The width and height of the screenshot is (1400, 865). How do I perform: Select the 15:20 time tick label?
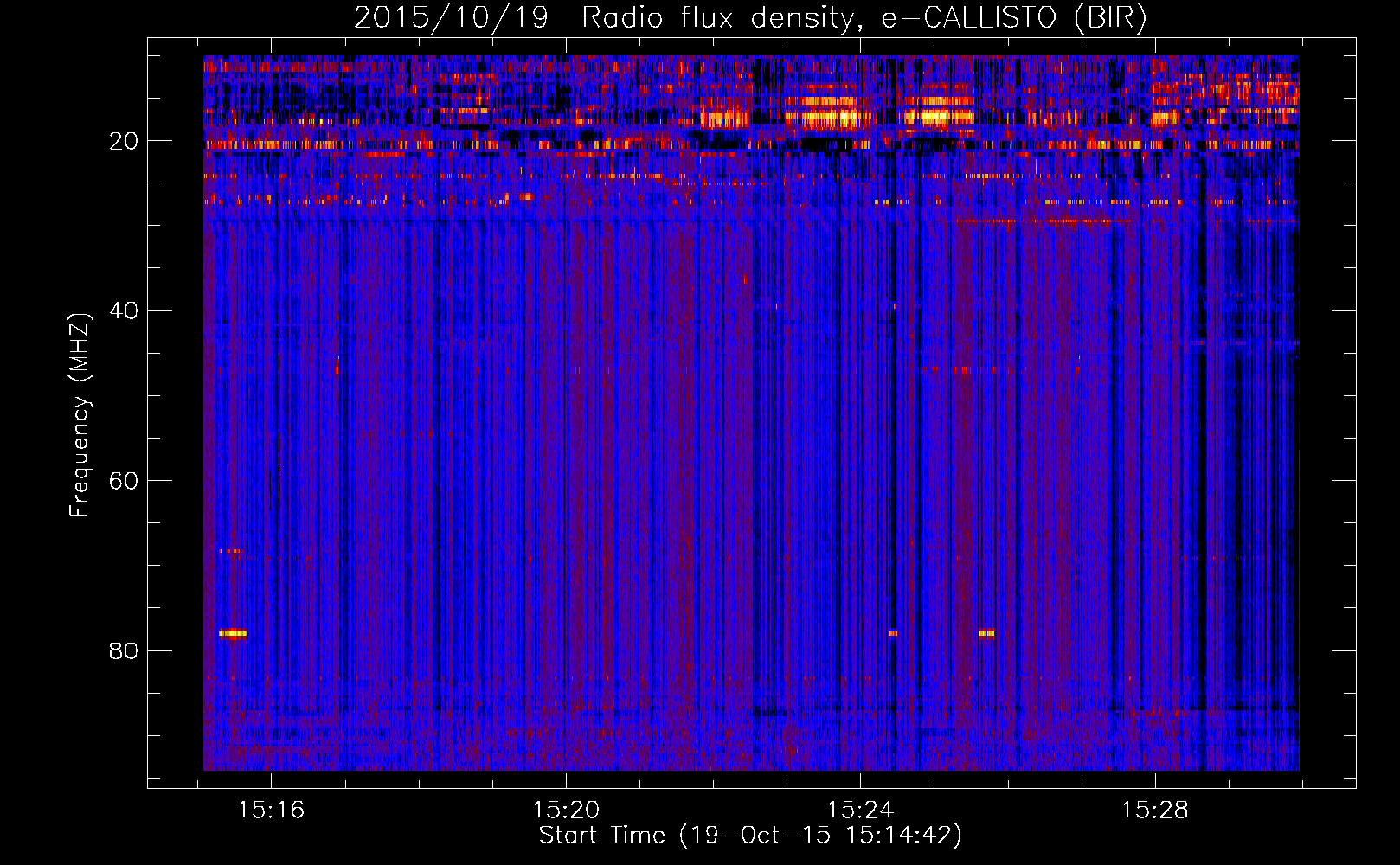(x=566, y=811)
